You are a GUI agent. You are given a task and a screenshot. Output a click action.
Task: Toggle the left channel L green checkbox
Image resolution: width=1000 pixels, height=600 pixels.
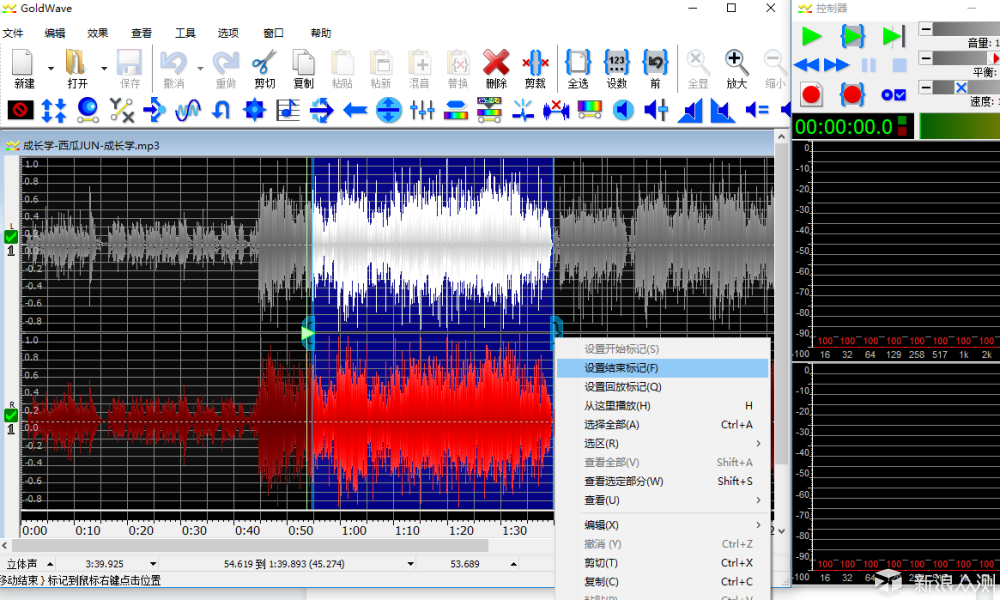11,237
